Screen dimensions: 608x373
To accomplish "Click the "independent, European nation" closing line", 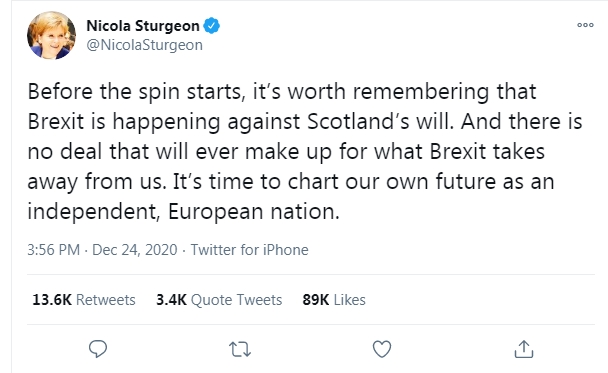I will (183, 212).
